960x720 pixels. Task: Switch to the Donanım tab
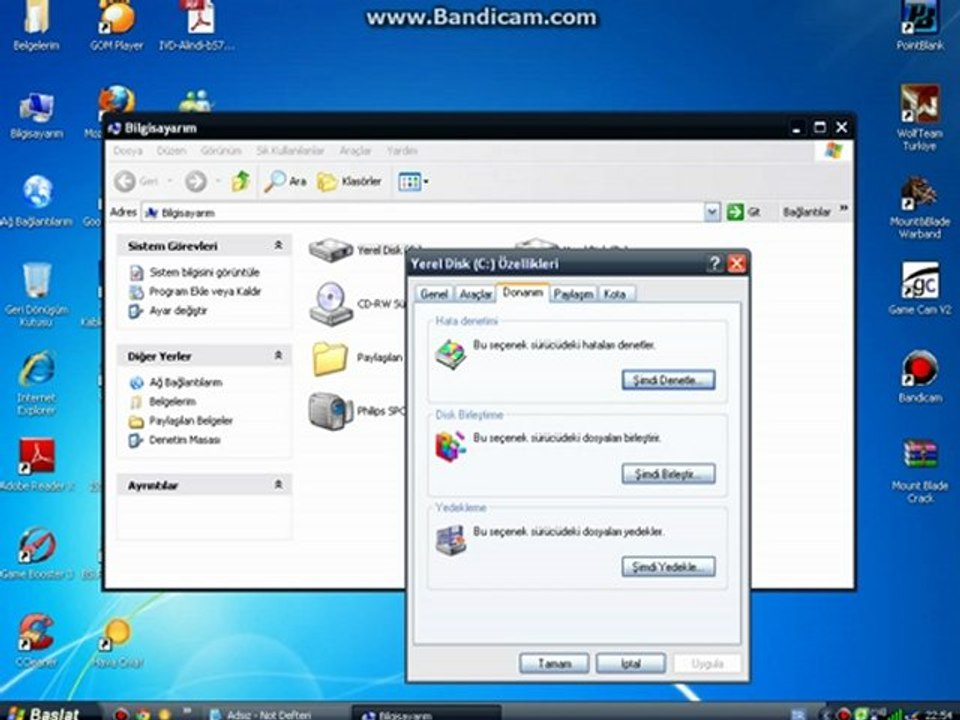[x=523, y=293]
